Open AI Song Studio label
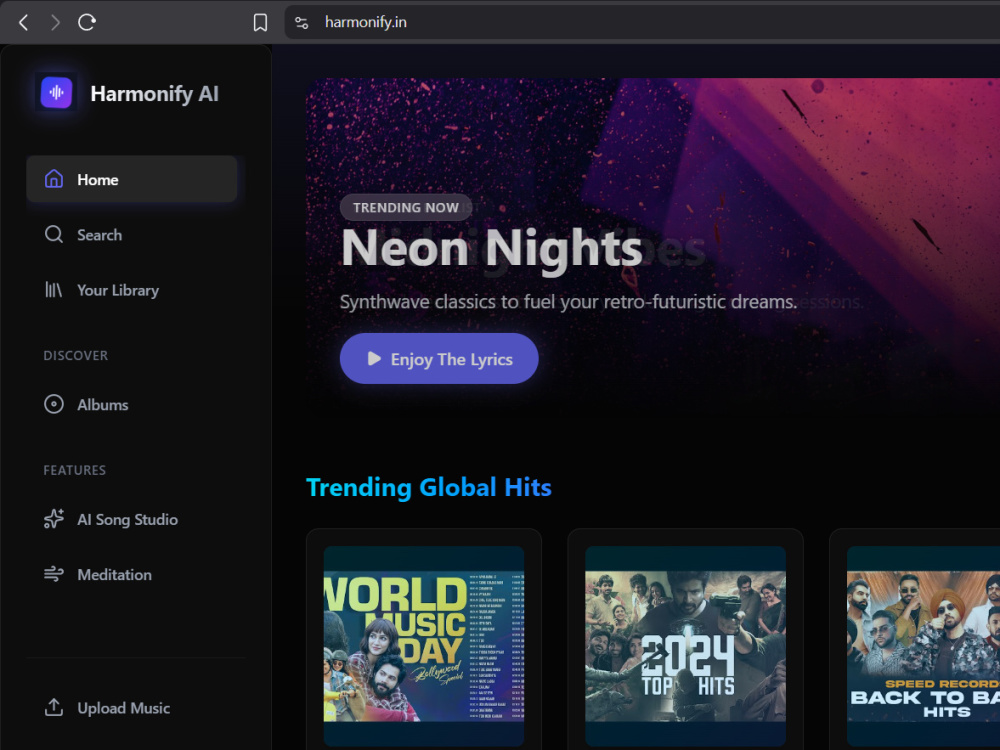Viewport: 1000px width, 750px height. (128, 520)
